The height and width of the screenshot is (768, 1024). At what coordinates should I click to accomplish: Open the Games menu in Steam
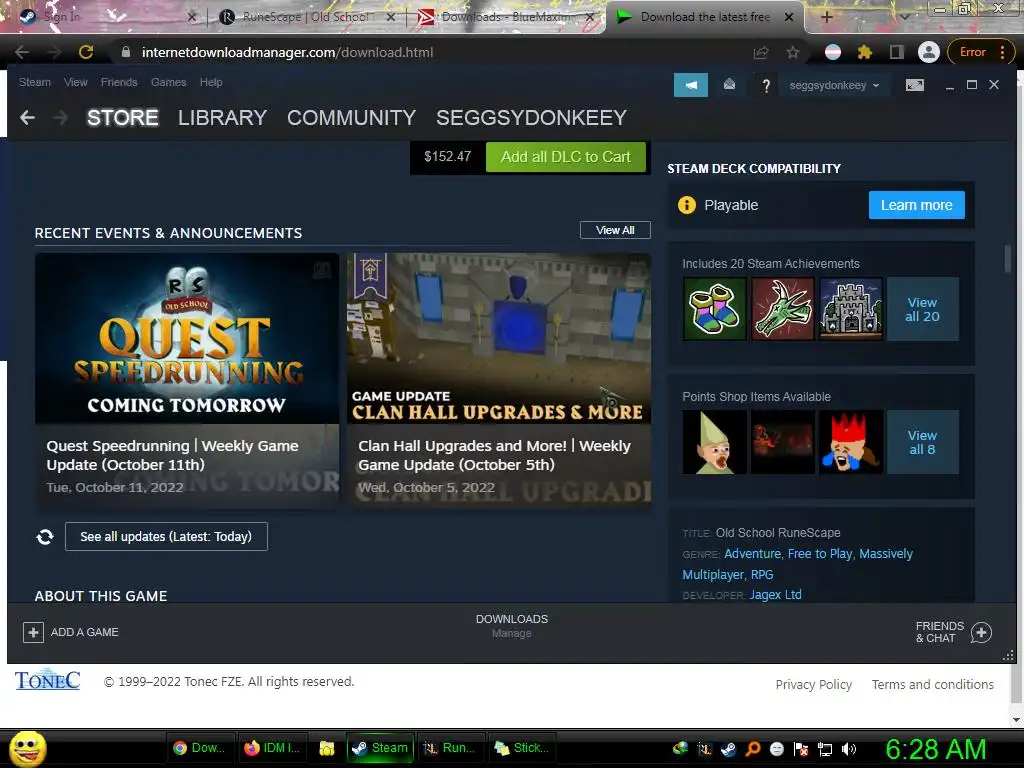coord(168,82)
